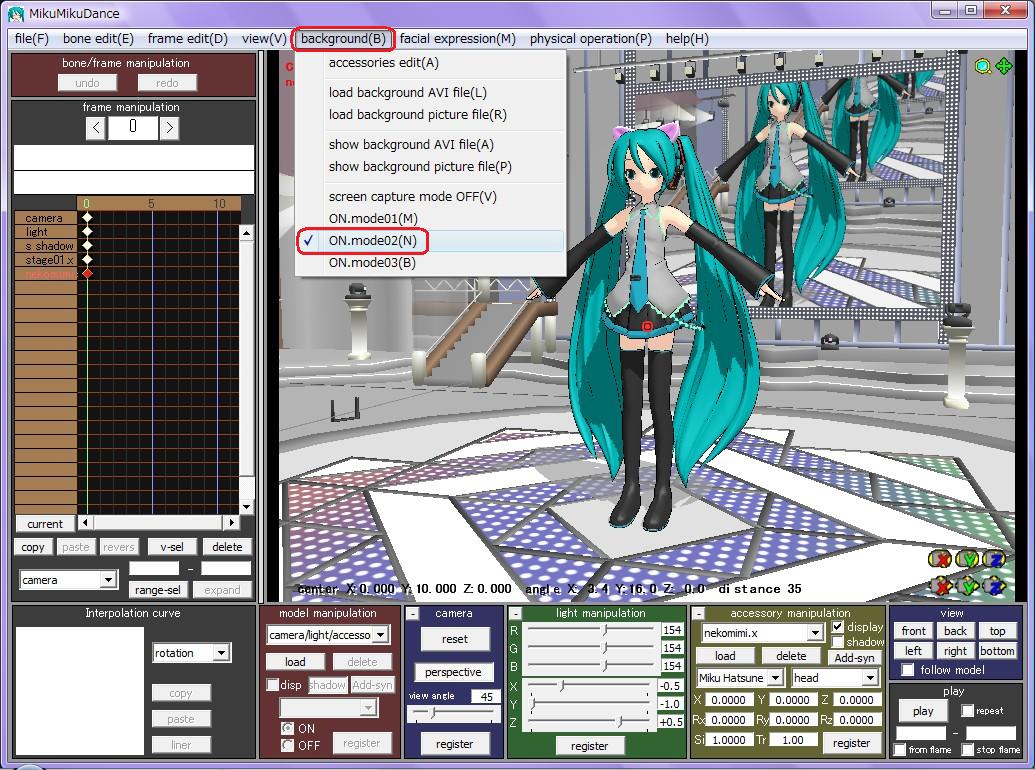Click the light B color slider
Image resolution: width=1035 pixels, height=770 pixels.
591,666
